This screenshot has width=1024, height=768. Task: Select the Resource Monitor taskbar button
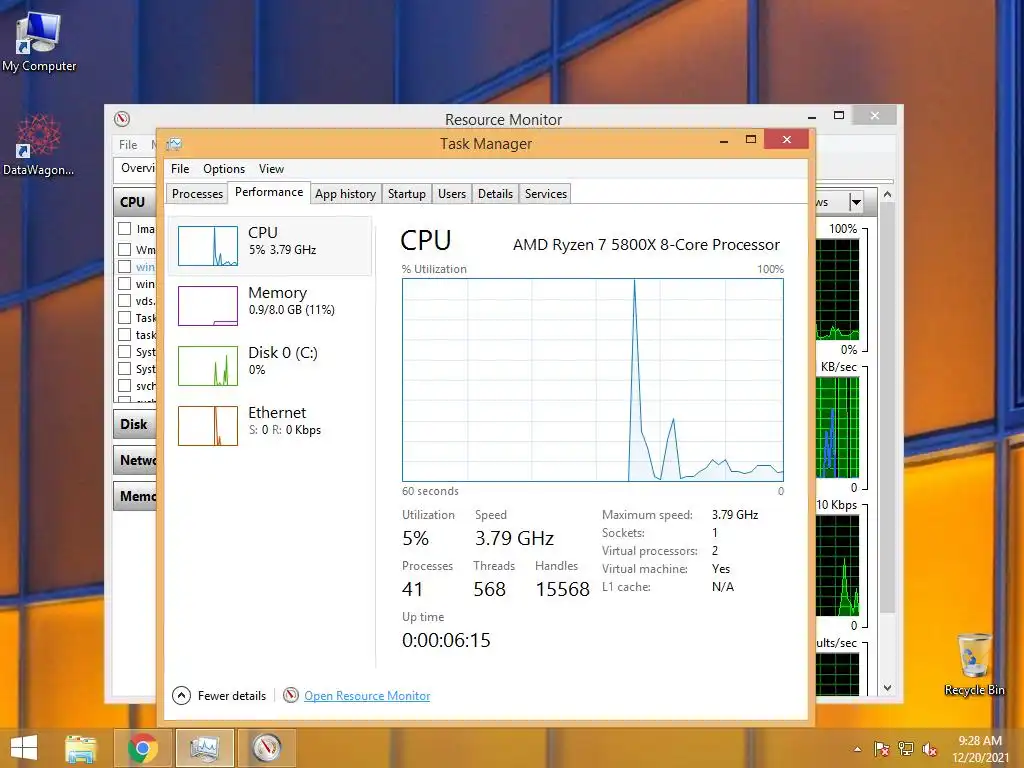click(x=266, y=748)
